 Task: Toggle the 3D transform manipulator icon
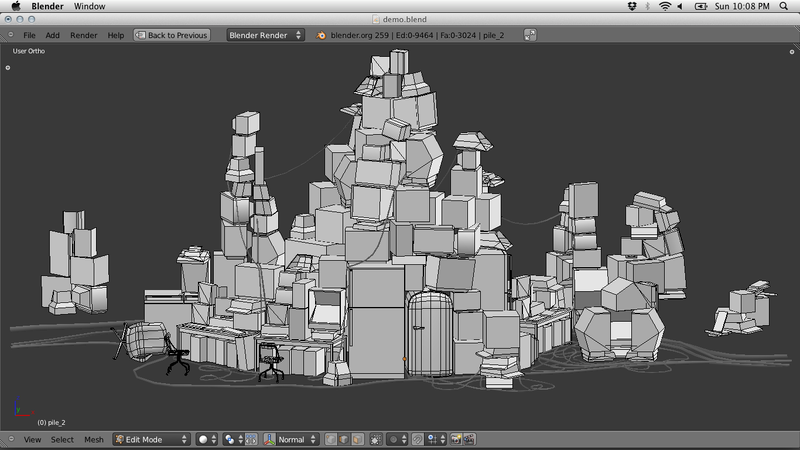point(269,439)
